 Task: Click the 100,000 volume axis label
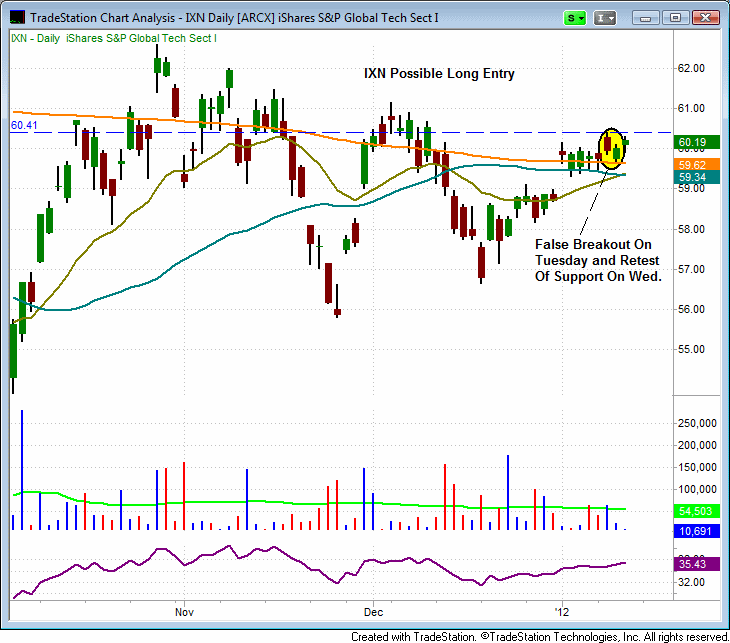point(697,489)
